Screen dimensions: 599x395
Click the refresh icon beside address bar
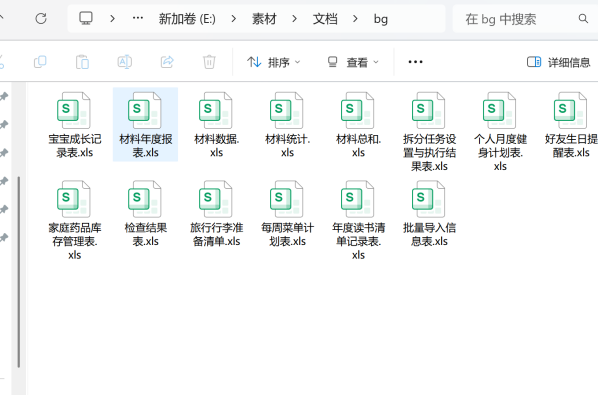[41, 18]
